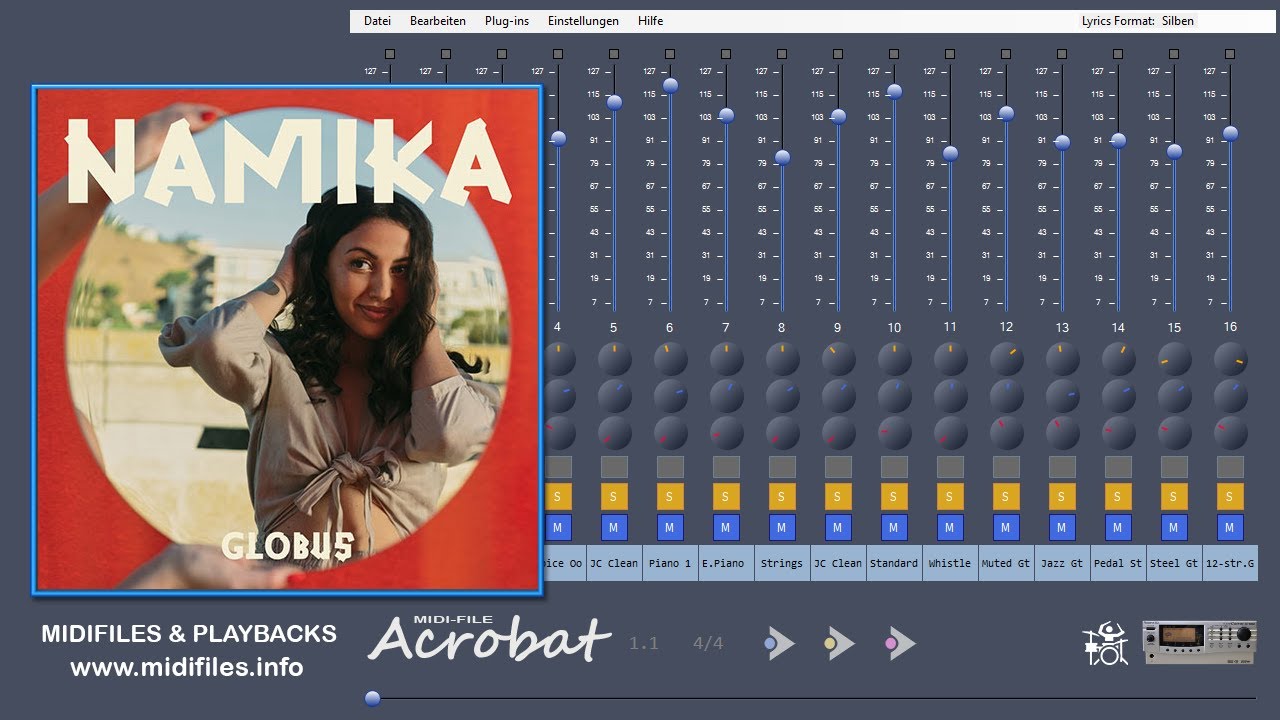Open the Bearbeiten menu
The height and width of the screenshot is (720, 1280).
437,21
